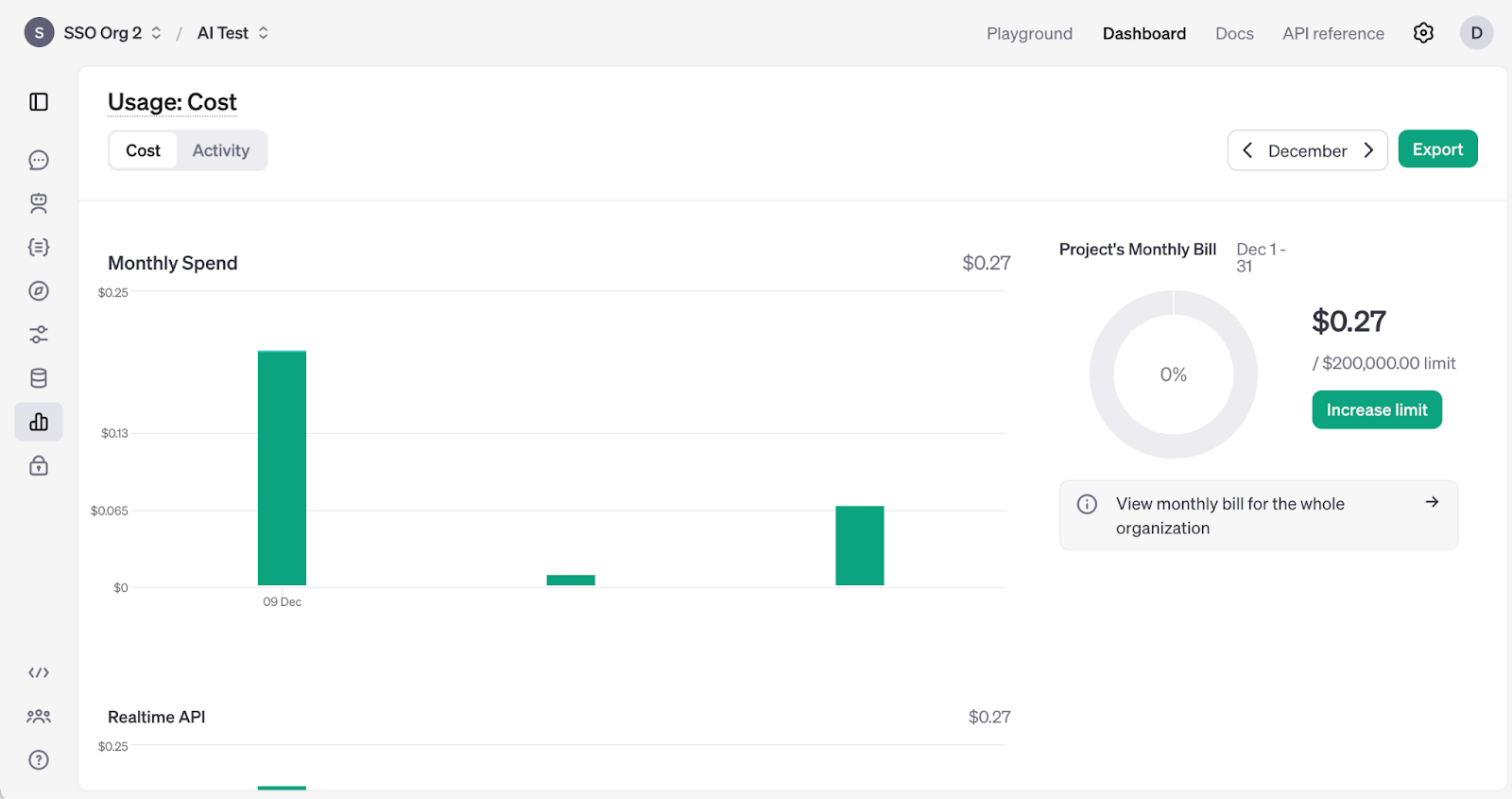Go to previous month before December

click(x=1247, y=150)
